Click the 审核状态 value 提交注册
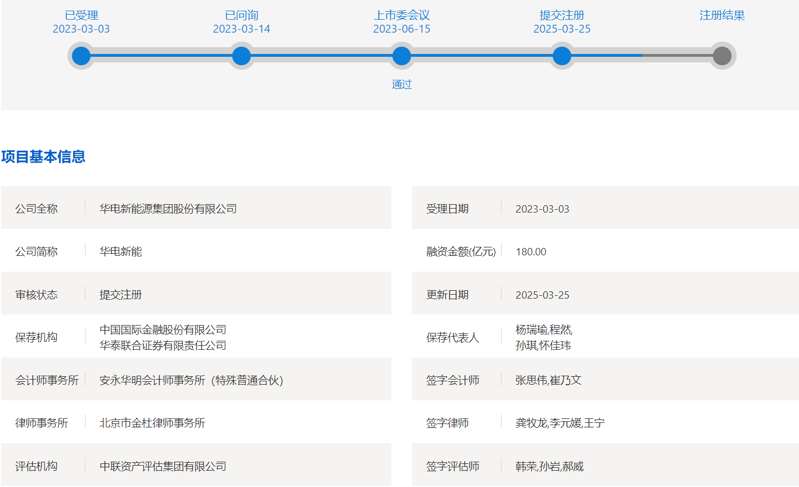Screen dimensions: 799x487 pos(120,295)
